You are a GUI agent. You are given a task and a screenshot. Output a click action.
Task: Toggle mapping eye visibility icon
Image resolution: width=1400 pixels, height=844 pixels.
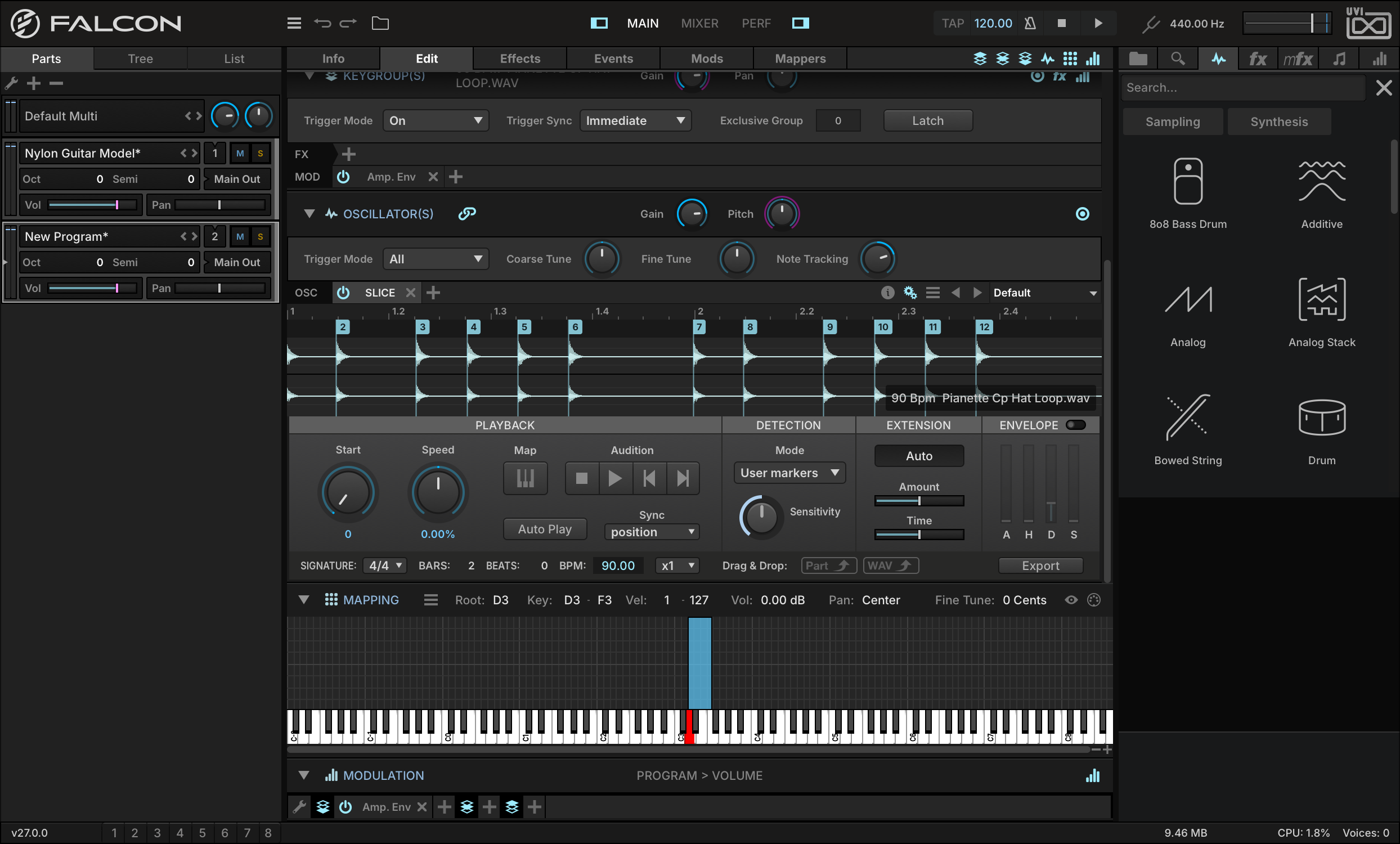pyautogui.click(x=1071, y=600)
